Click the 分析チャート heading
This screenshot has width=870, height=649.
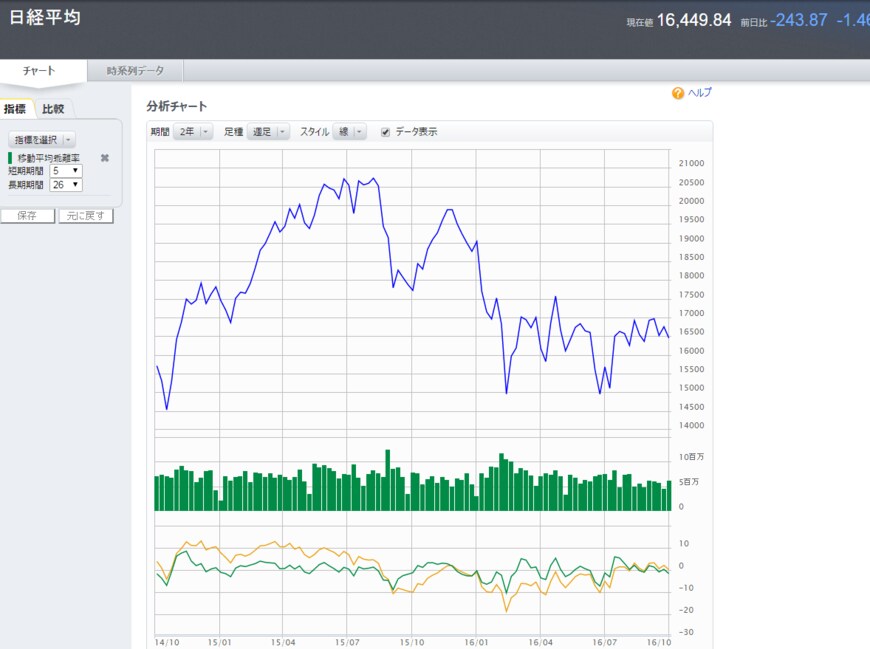176,106
